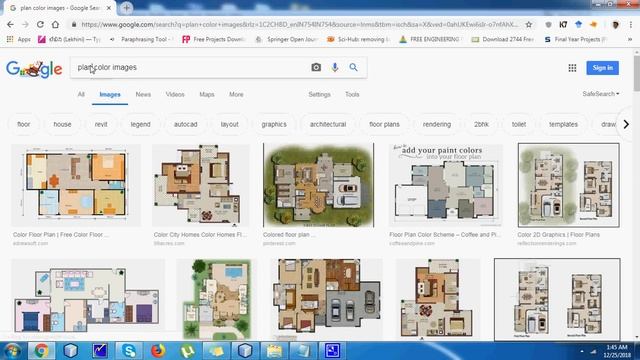Search by image using camera icon
Viewport: 640px width, 360px height.
[316, 67]
